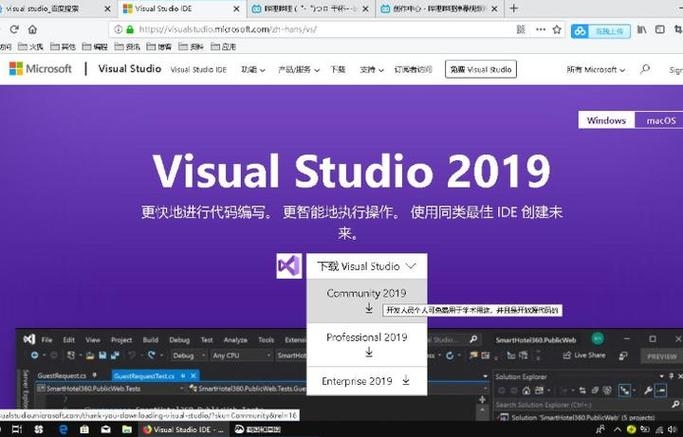683x437 pixels.
Task: Expand the 支持 navigation menu
Action: 372,70
